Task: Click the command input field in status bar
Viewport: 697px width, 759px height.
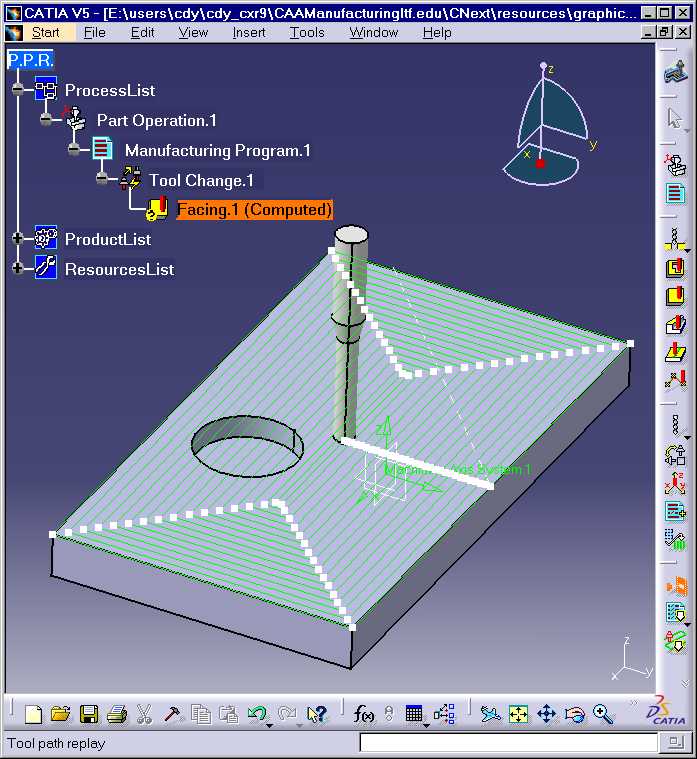Action: [x=508, y=742]
